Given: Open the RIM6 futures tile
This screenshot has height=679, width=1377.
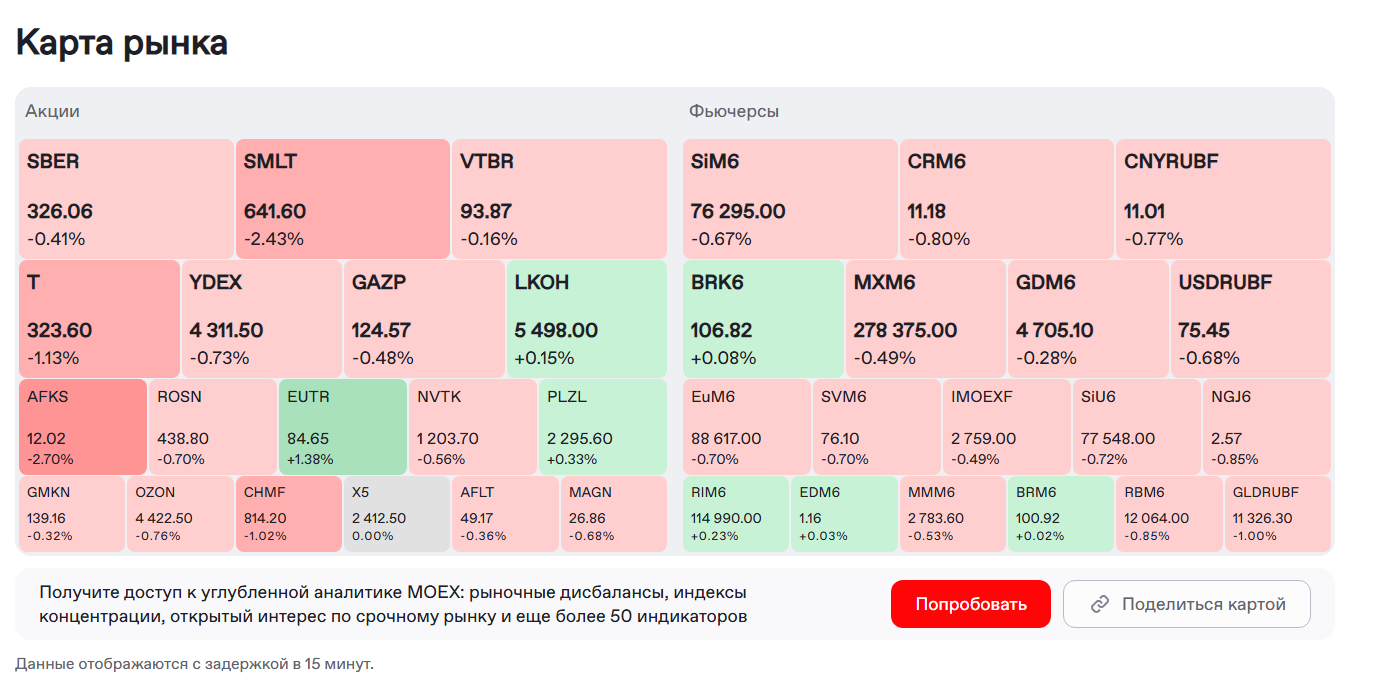Looking at the screenshot, I should point(736,514).
